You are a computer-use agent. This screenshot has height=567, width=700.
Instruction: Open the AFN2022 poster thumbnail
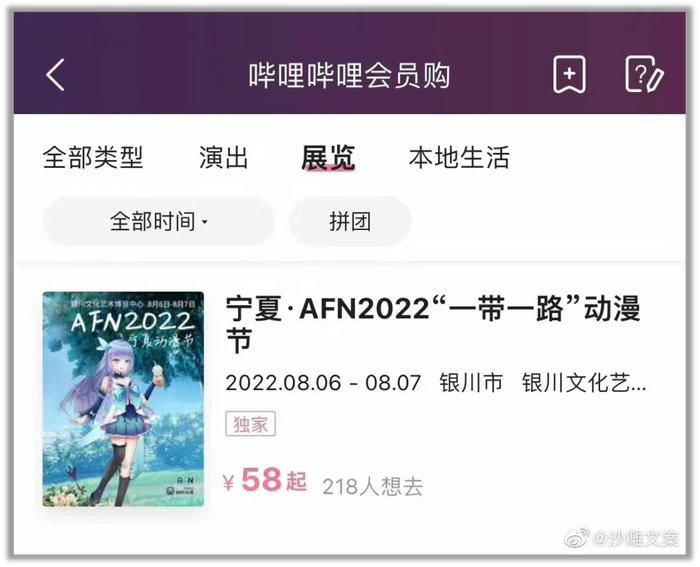[123, 399]
